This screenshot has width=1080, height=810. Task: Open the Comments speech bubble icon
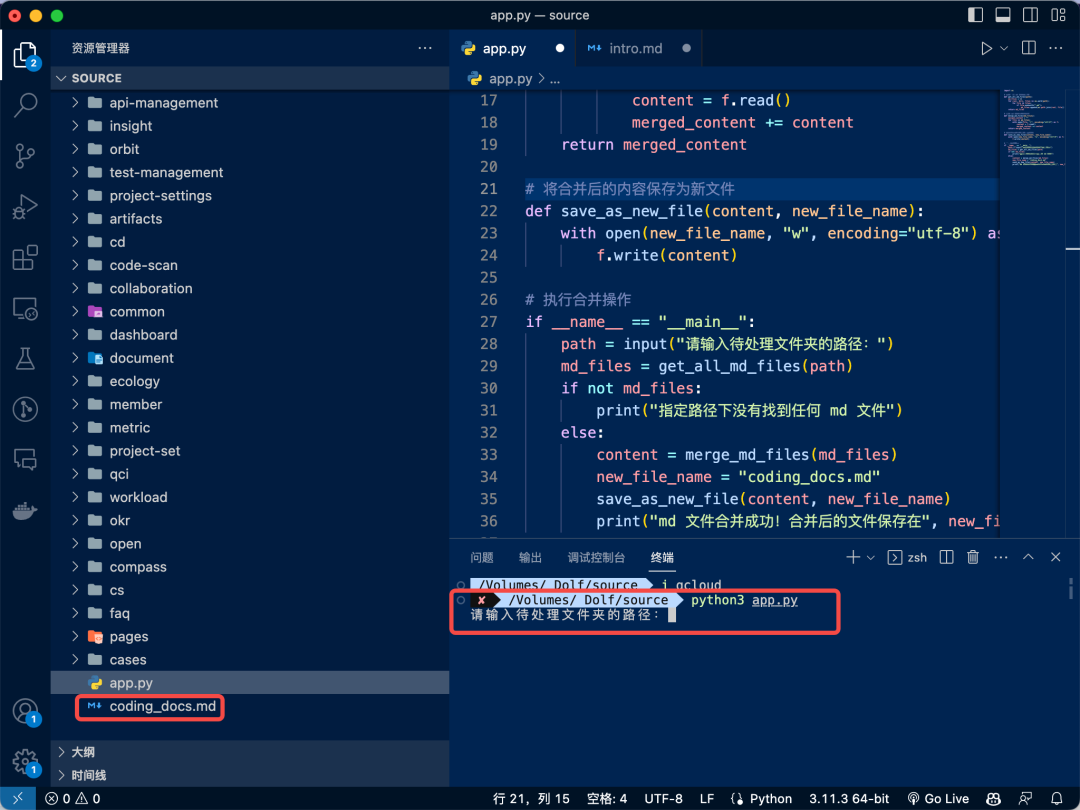pyautogui.click(x=25, y=459)
